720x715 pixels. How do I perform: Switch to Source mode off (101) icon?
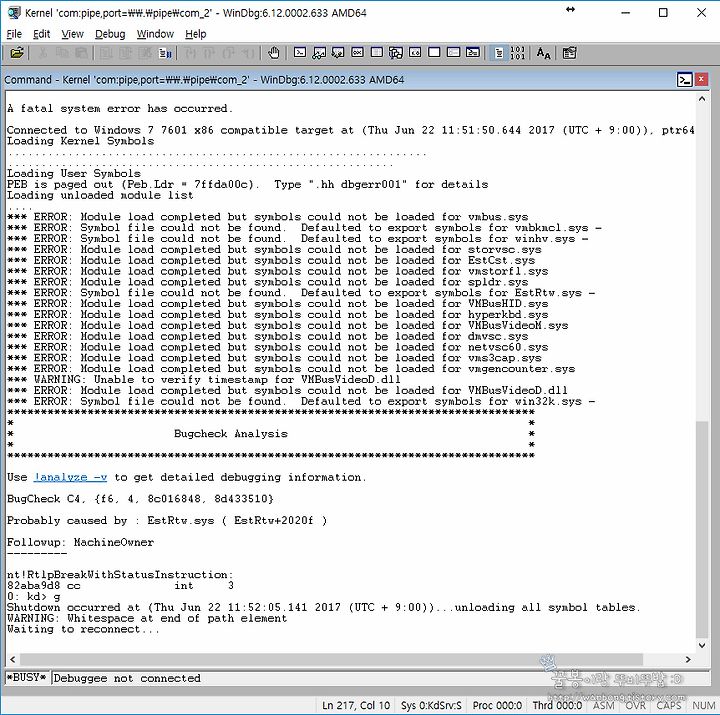[518, 53]
